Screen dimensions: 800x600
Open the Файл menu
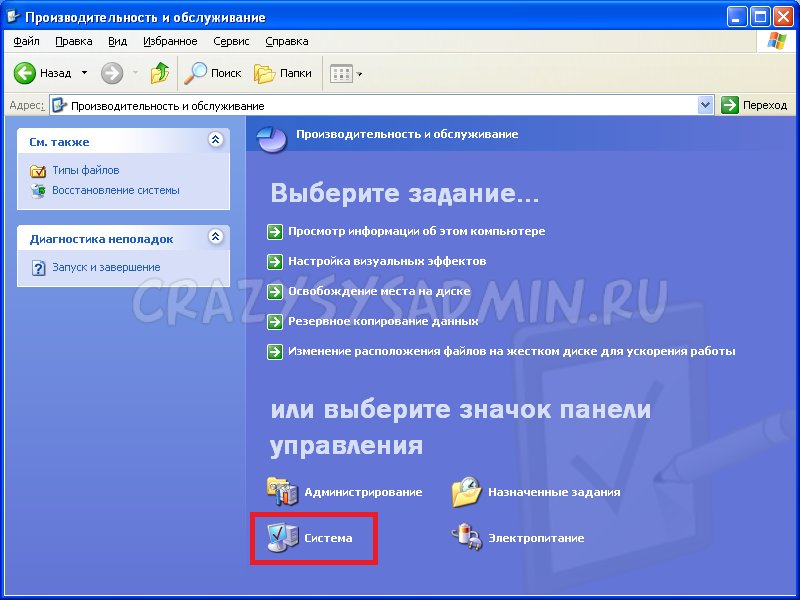tap(26, 41)
